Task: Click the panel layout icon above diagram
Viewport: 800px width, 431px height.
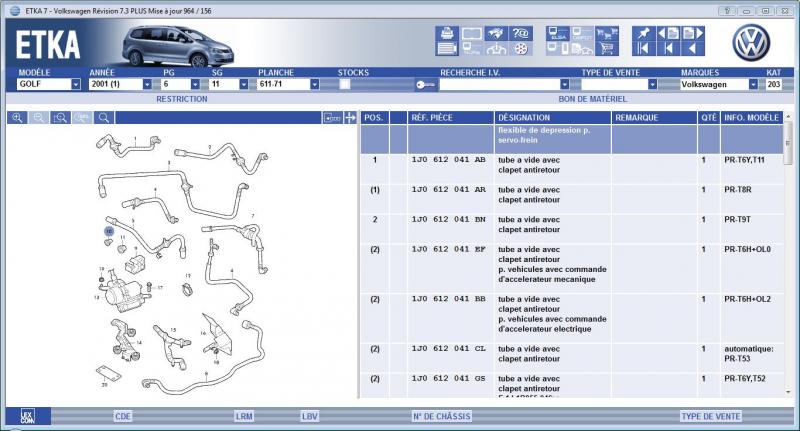Action: [x=332, y=118]
